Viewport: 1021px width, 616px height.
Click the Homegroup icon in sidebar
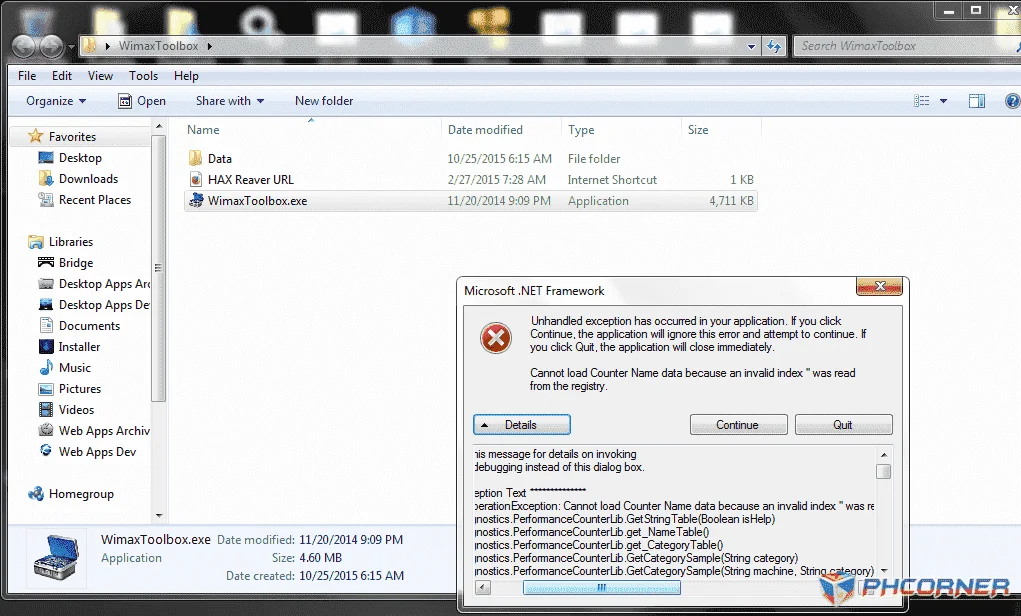click(35, 494)
